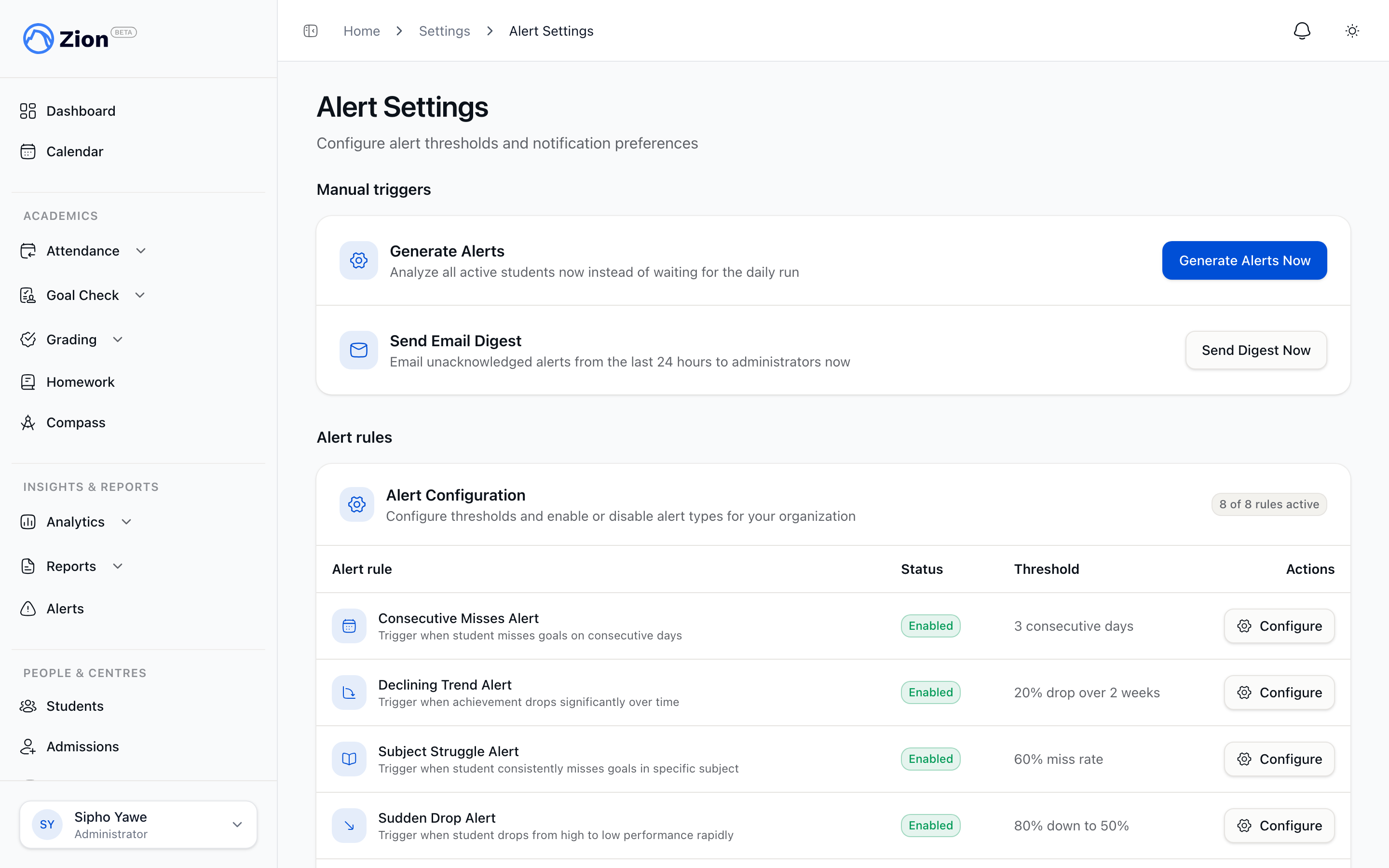Click Send Digest Now button

coord(1256,350)
